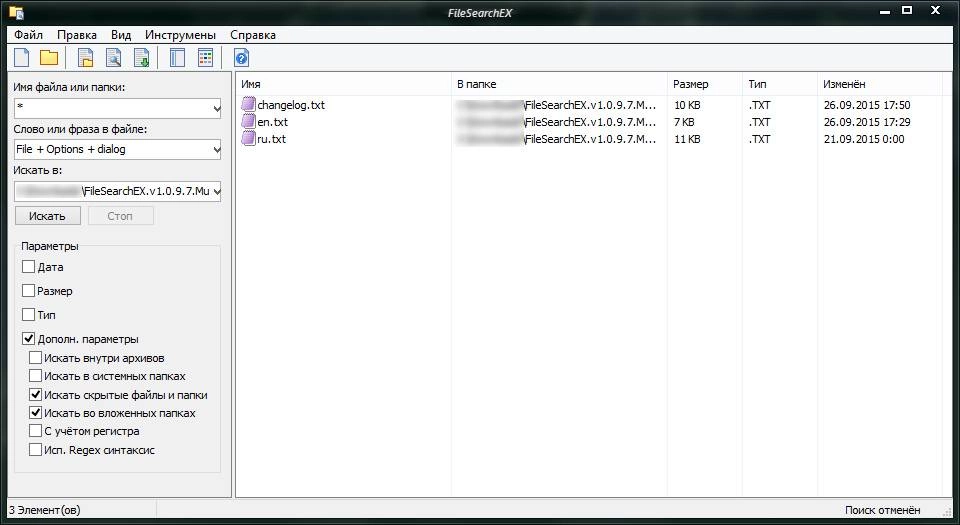960x525 pixels.
Task: Select the en.txt result name
Action: (272, 122)
